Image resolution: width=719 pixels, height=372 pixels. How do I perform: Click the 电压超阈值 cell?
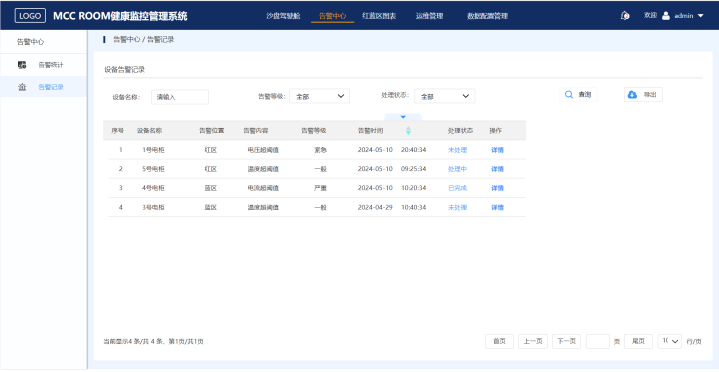click(x=263, y=150)
